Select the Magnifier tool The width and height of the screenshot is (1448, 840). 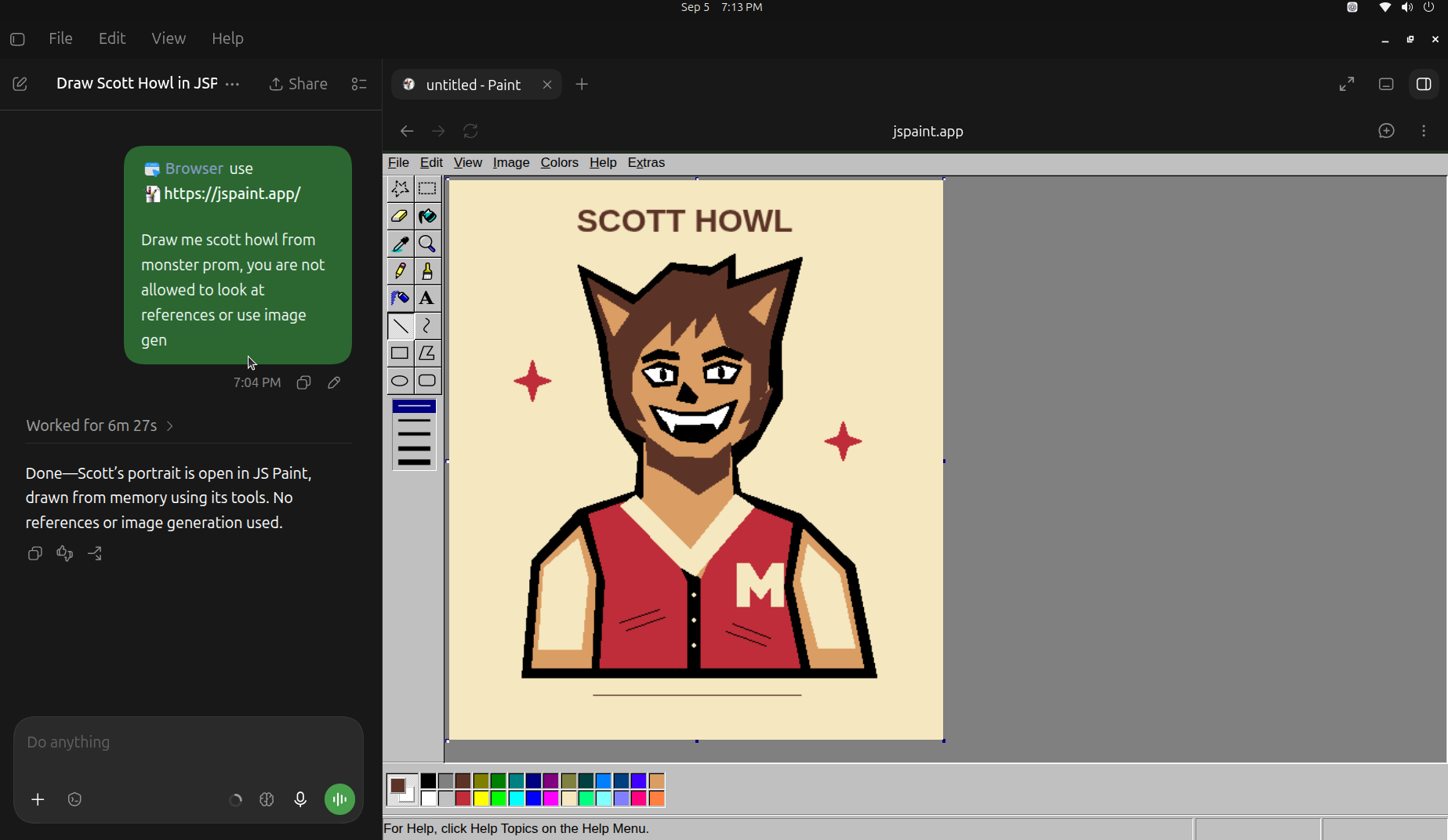[427, 244]
